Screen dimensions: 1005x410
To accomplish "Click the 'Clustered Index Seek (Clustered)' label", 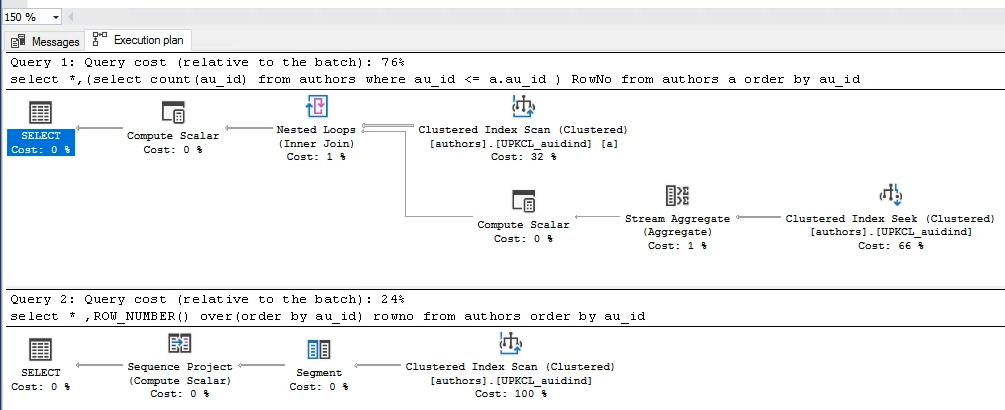I will point(890,218).
